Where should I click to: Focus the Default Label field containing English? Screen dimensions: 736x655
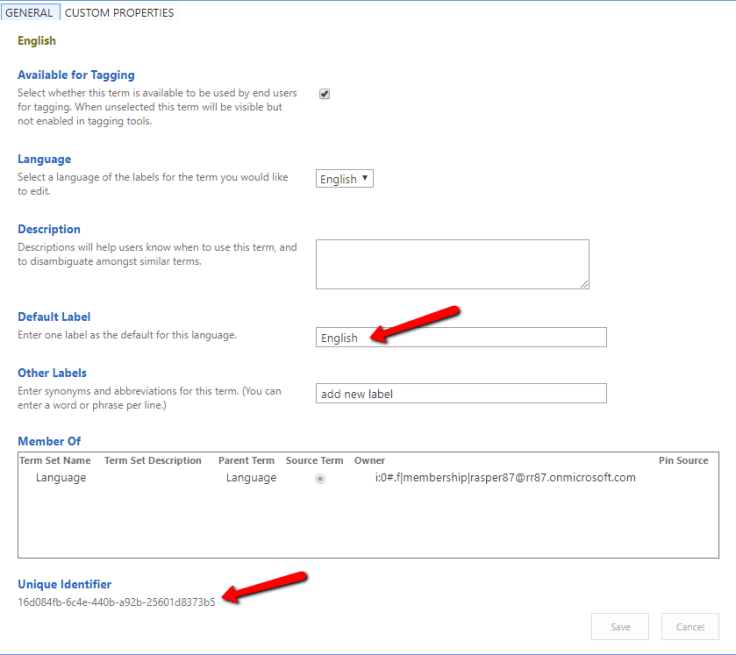click(461, 338)
